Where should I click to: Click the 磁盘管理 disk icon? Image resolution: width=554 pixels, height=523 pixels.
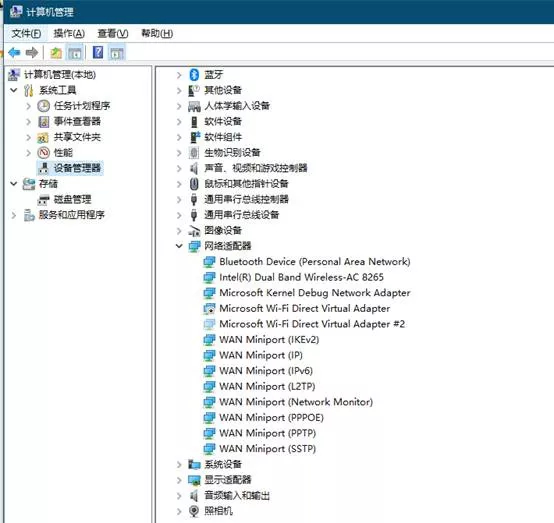point(43,200)
